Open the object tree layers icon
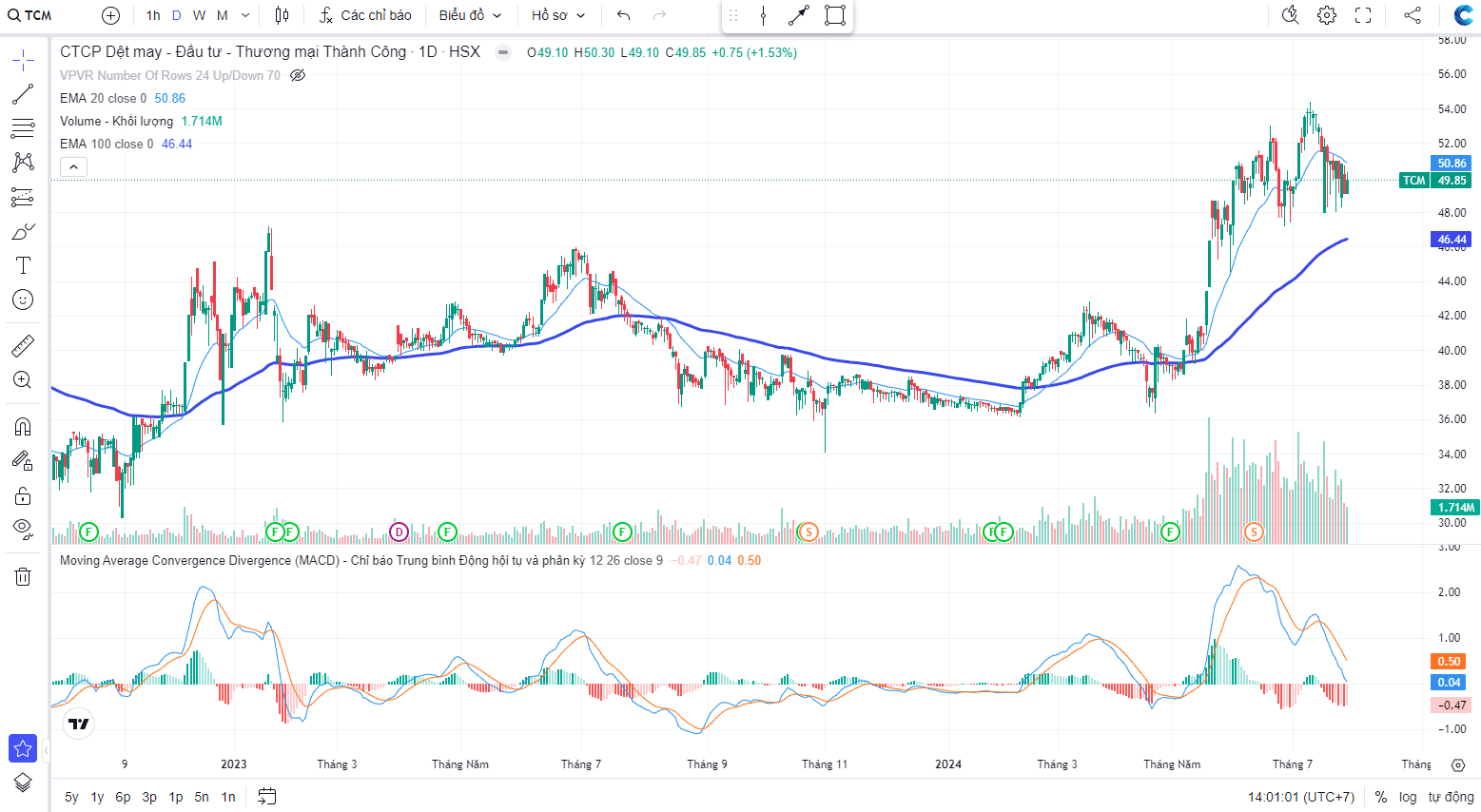1481x812 pixels. point(23,783)
